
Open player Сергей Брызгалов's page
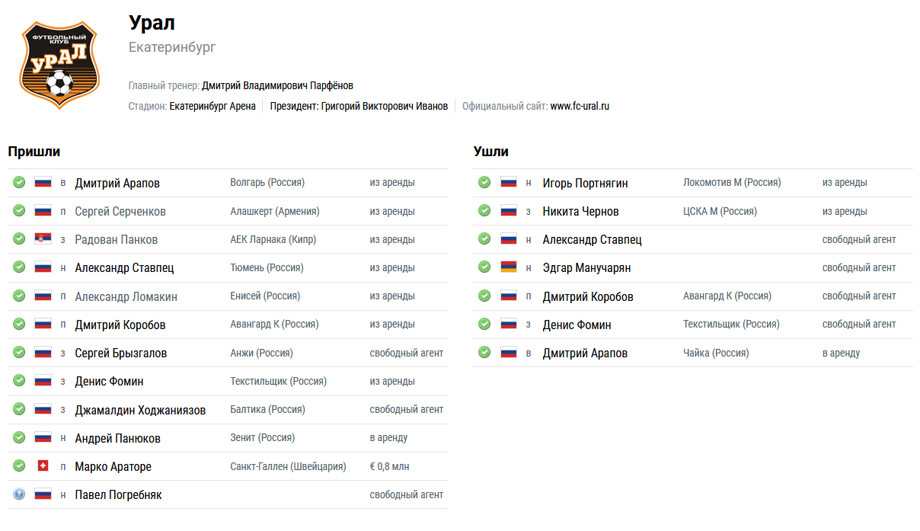point(121,353)
